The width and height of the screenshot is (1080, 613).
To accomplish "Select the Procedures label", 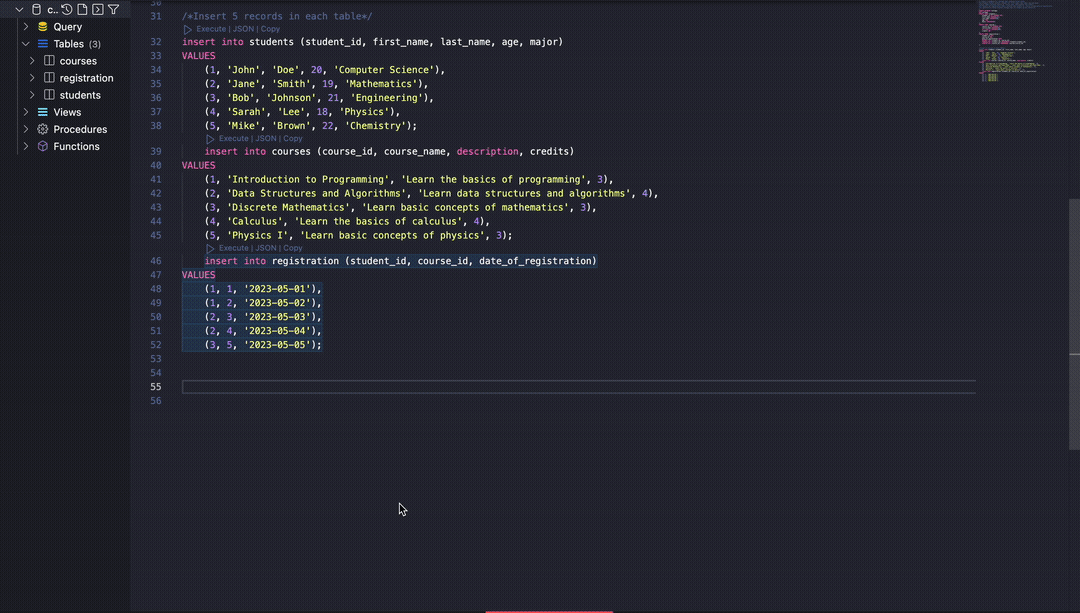I will coord(80,129).
